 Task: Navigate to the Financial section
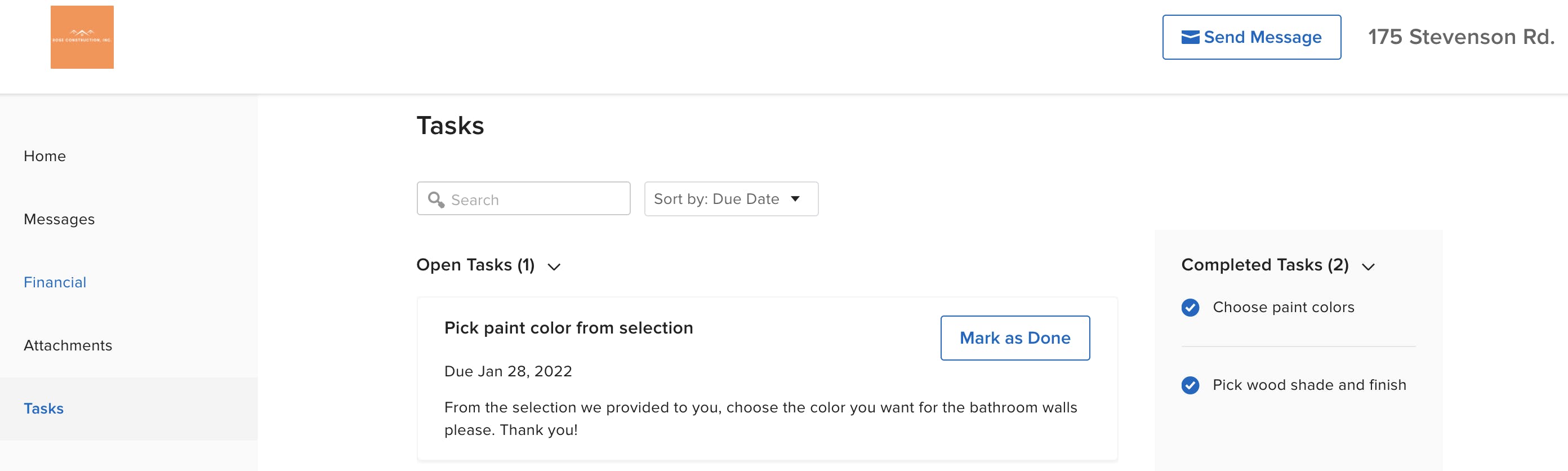coord(55,282)
